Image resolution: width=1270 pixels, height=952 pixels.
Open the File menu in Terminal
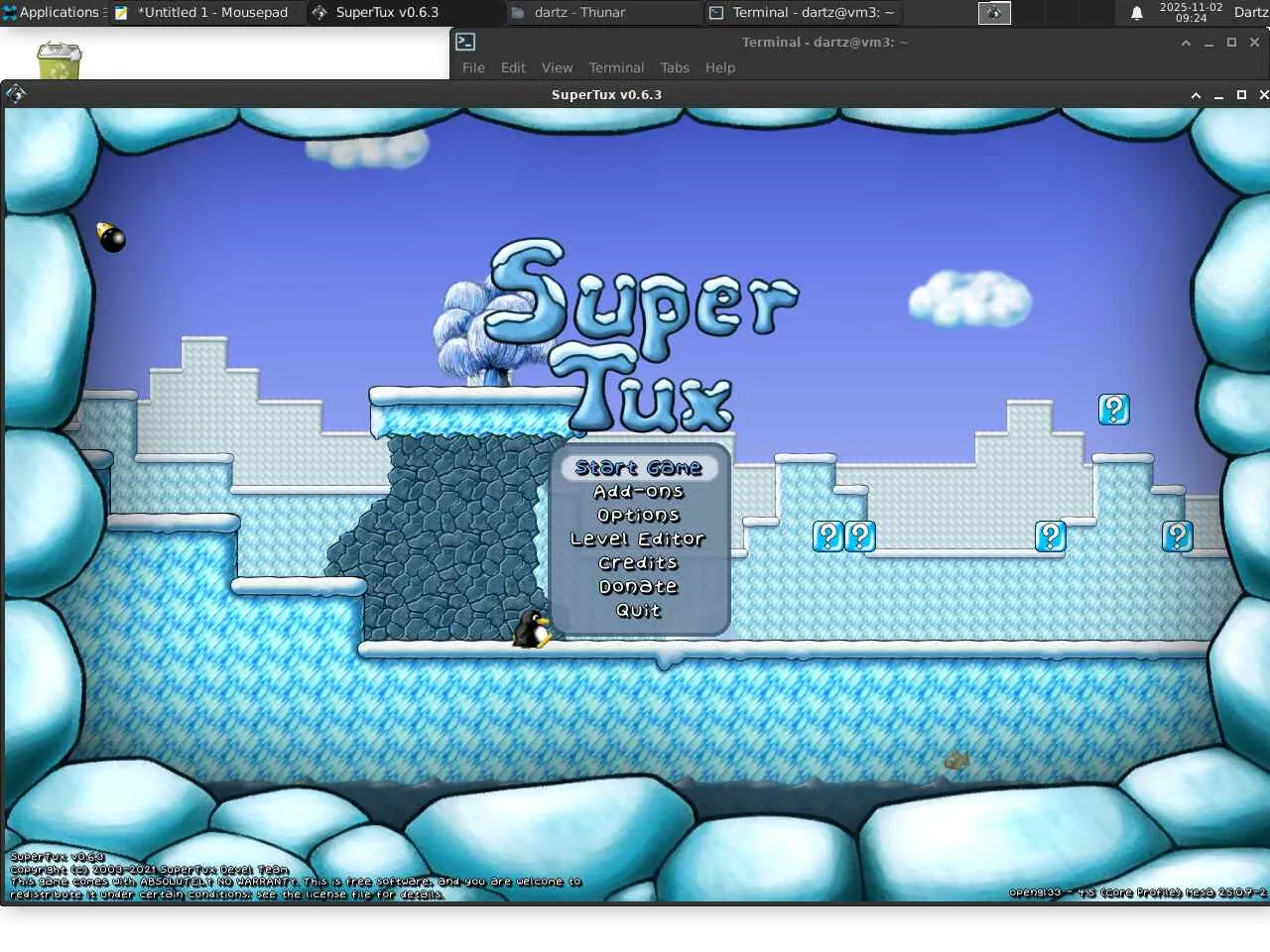[473, 67]
